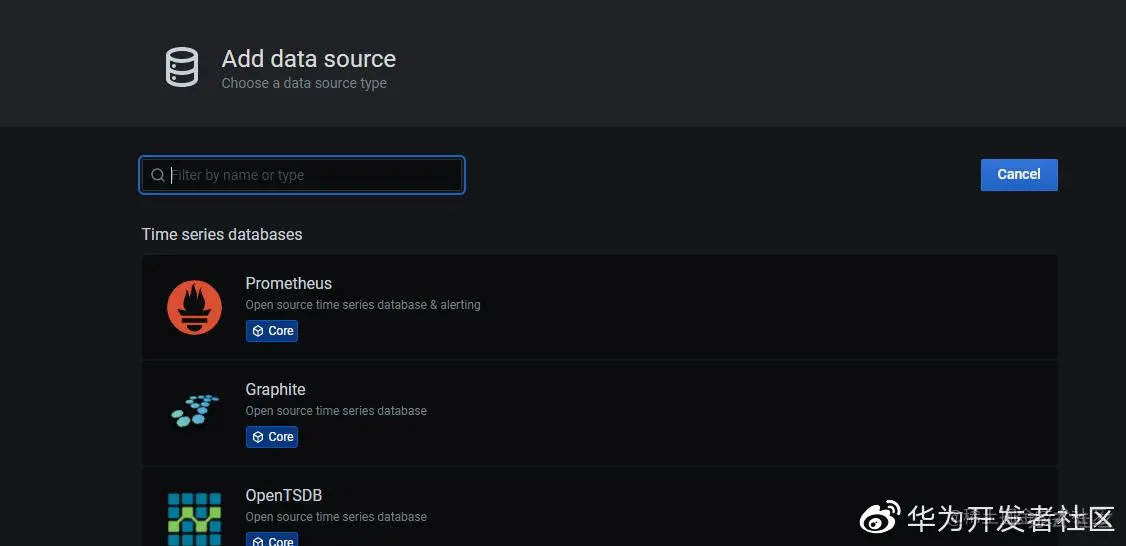The image size is (1126, 546).
Task: Click the Core badge under Graphite
Action: click(272, 437)
